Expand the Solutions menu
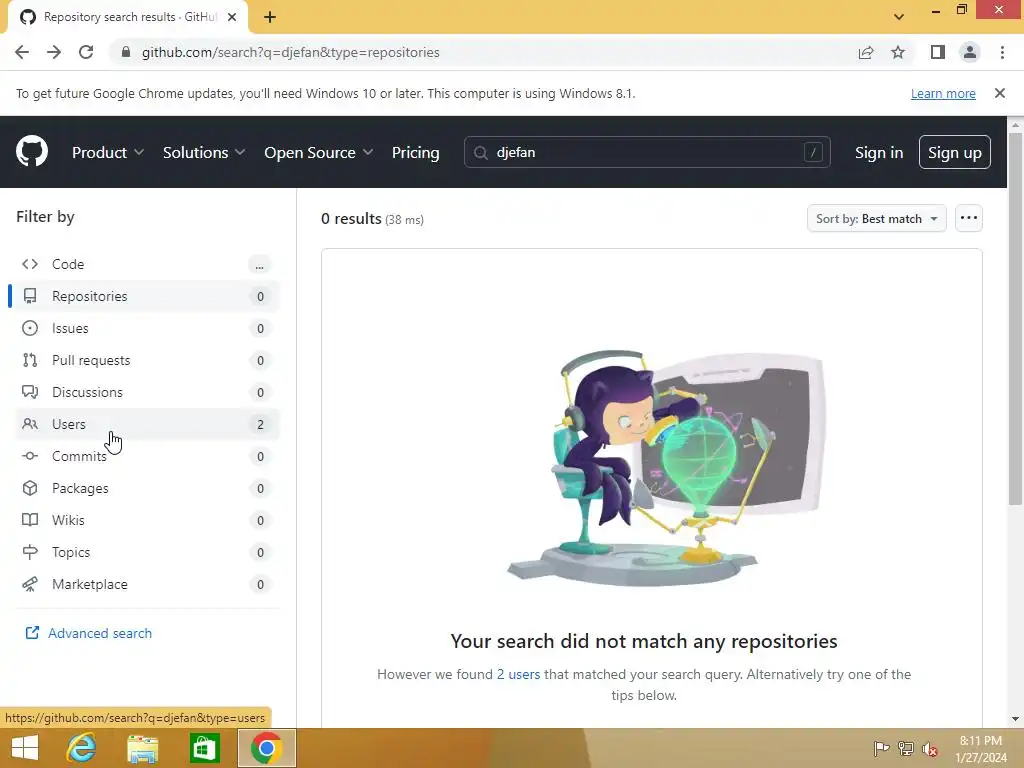This screenshot has width=1024, height=768. point(204,153)
